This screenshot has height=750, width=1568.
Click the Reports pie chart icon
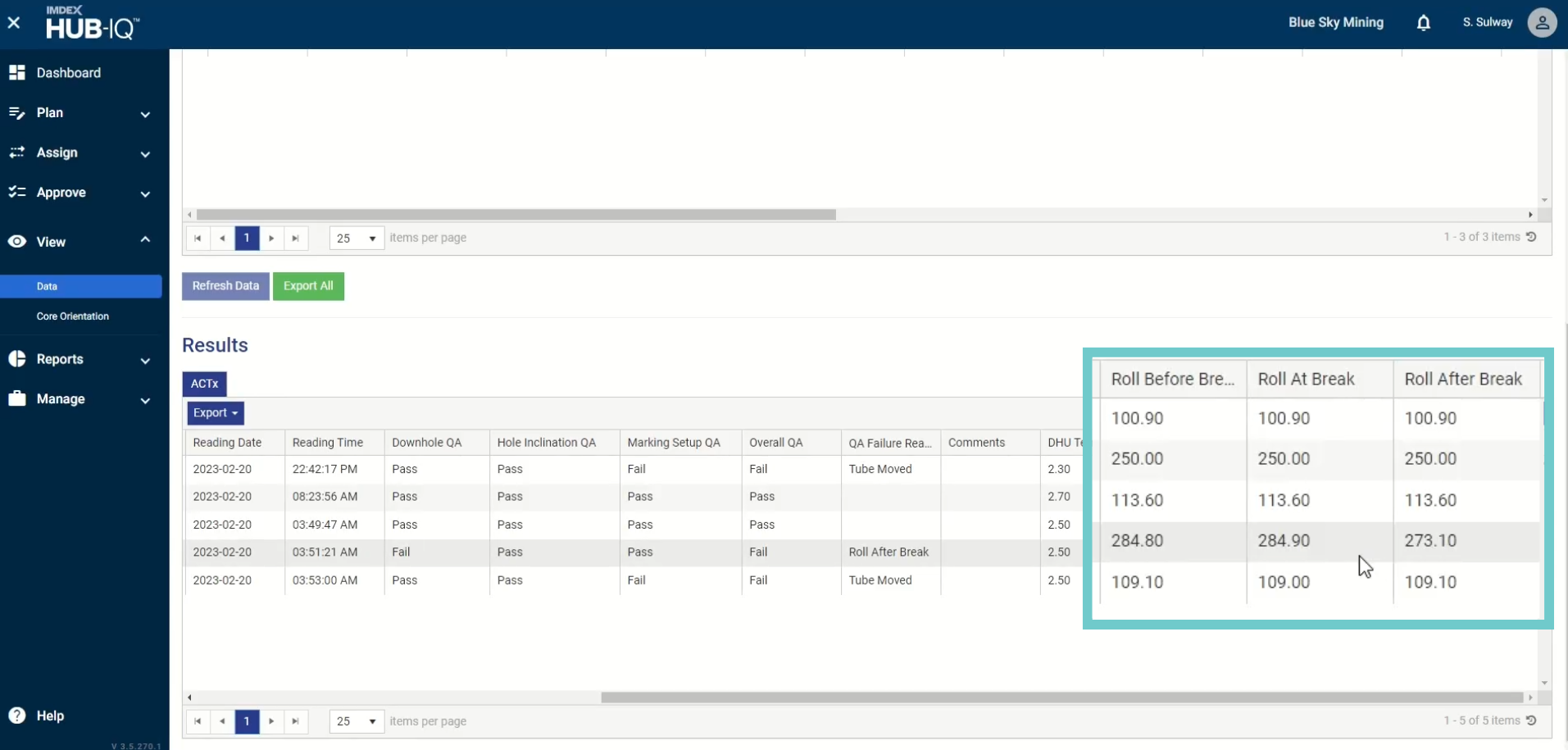tap(16, 359)
